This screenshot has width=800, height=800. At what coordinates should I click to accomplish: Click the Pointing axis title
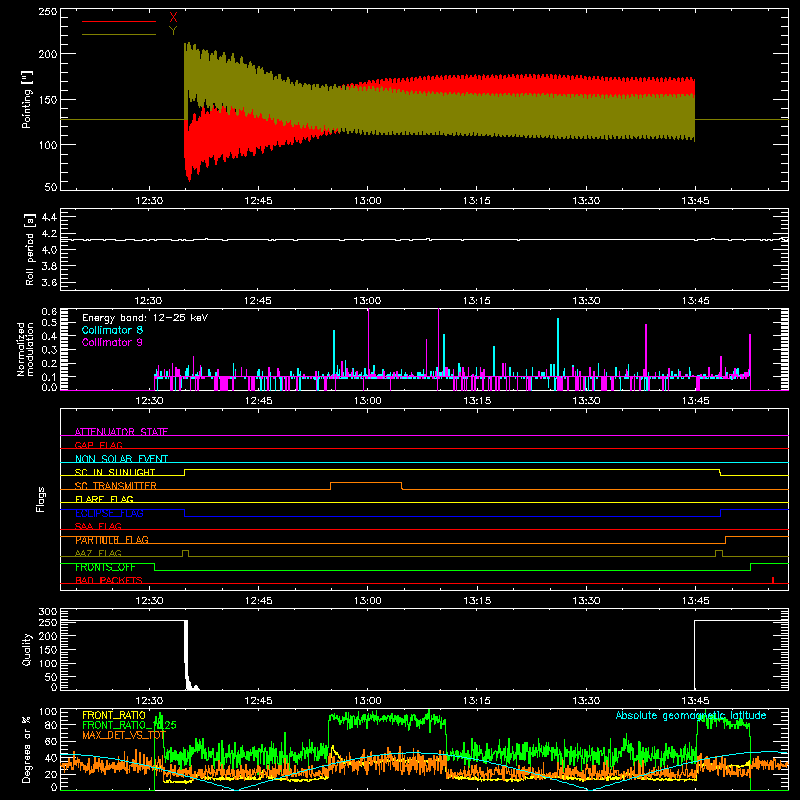pyautogui.click(x=27, y=99)
